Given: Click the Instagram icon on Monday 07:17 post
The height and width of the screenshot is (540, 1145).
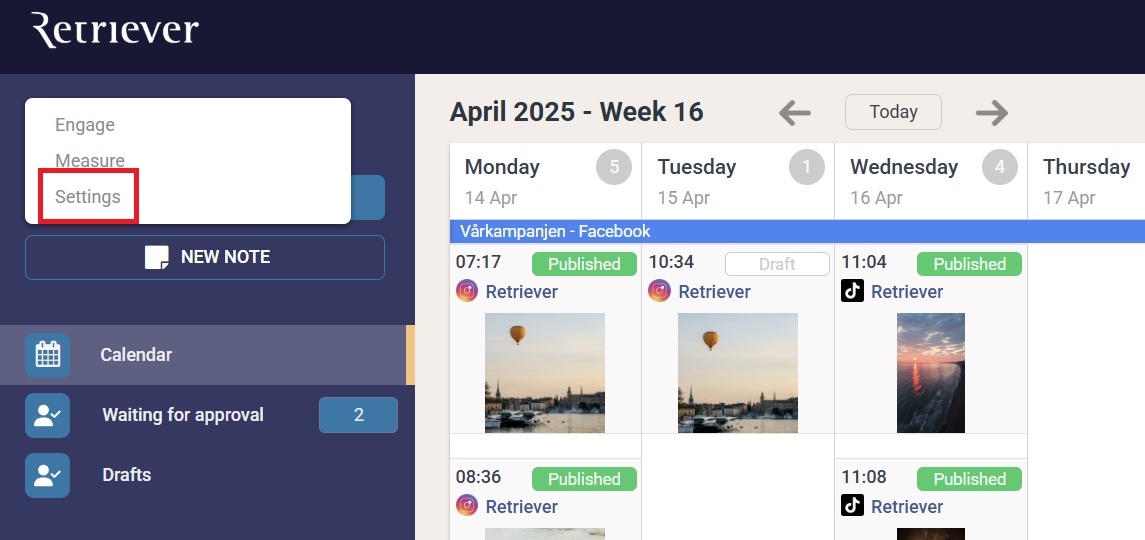Looking at the screenshot, I should tap(467, 291).
